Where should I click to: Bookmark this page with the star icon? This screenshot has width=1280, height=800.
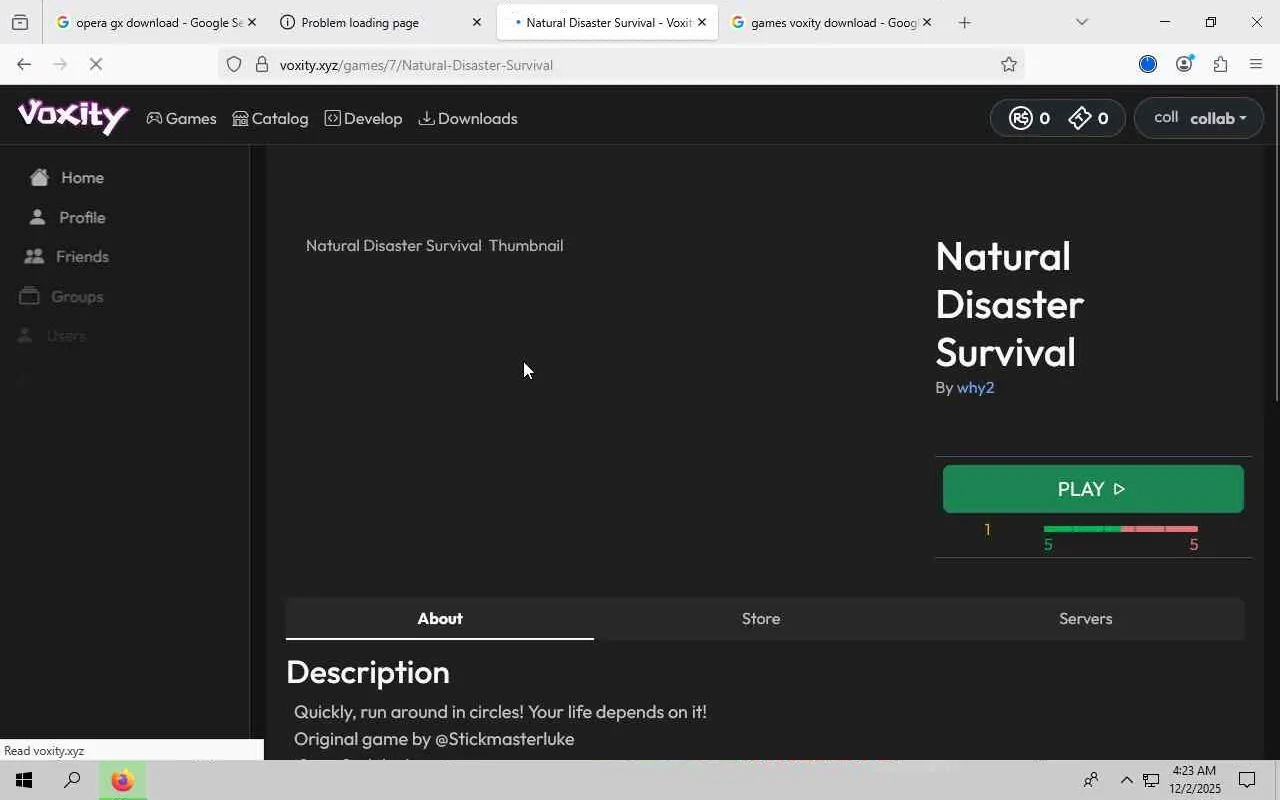click(1009, 65)
